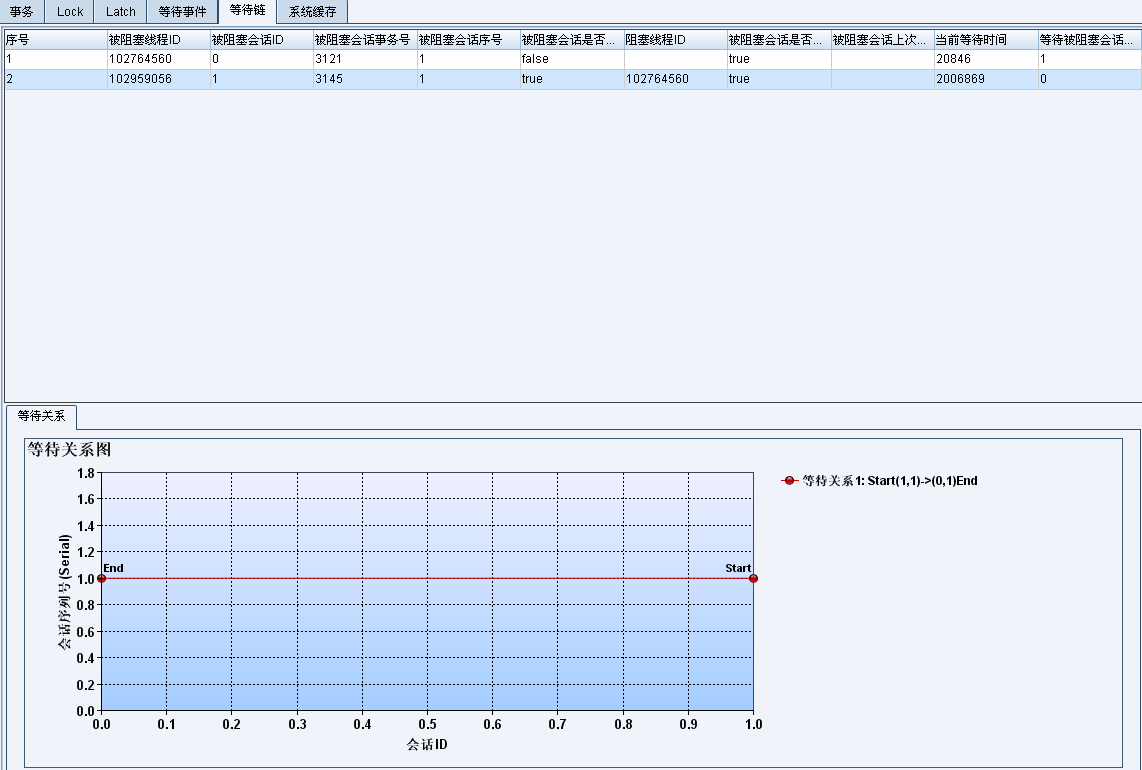Sort by 被阻塞会话事务号 column header
The width and height of the screenshot is (1142, 770).
point(364,40)
